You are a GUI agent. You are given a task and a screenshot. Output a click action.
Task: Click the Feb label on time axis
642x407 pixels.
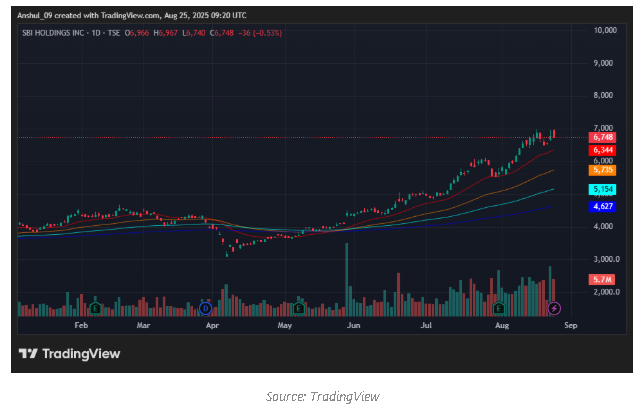coord(81,326)
